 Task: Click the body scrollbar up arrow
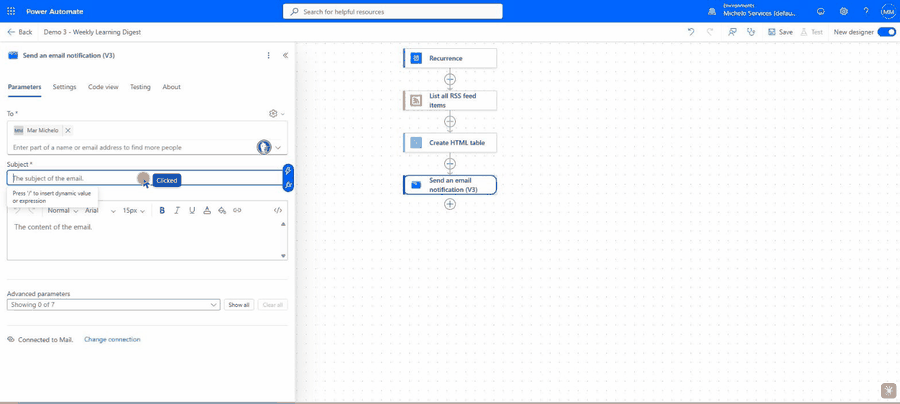(x=283, y=224)
